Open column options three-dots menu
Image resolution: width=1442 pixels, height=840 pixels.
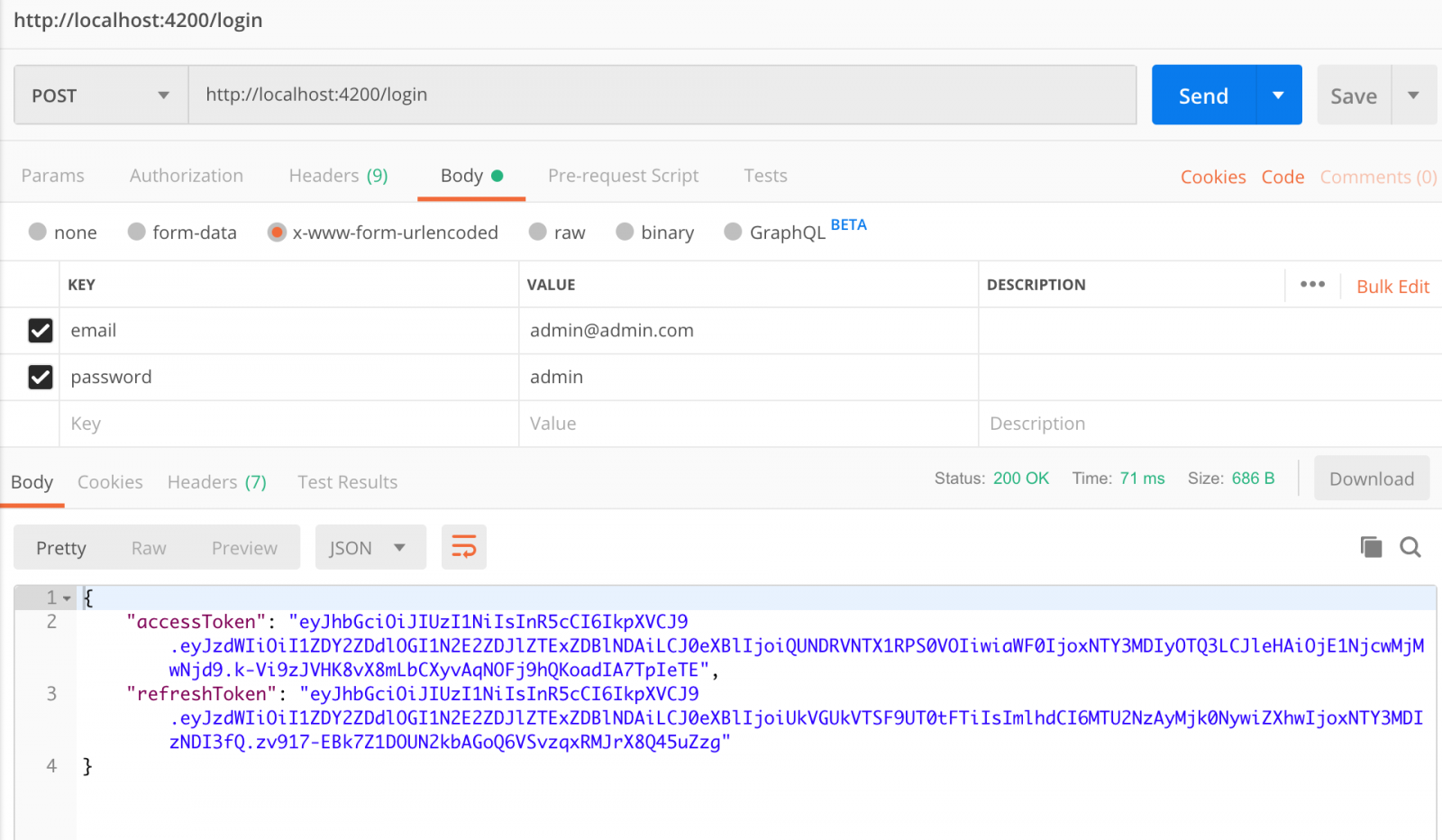coord(1312,285)
